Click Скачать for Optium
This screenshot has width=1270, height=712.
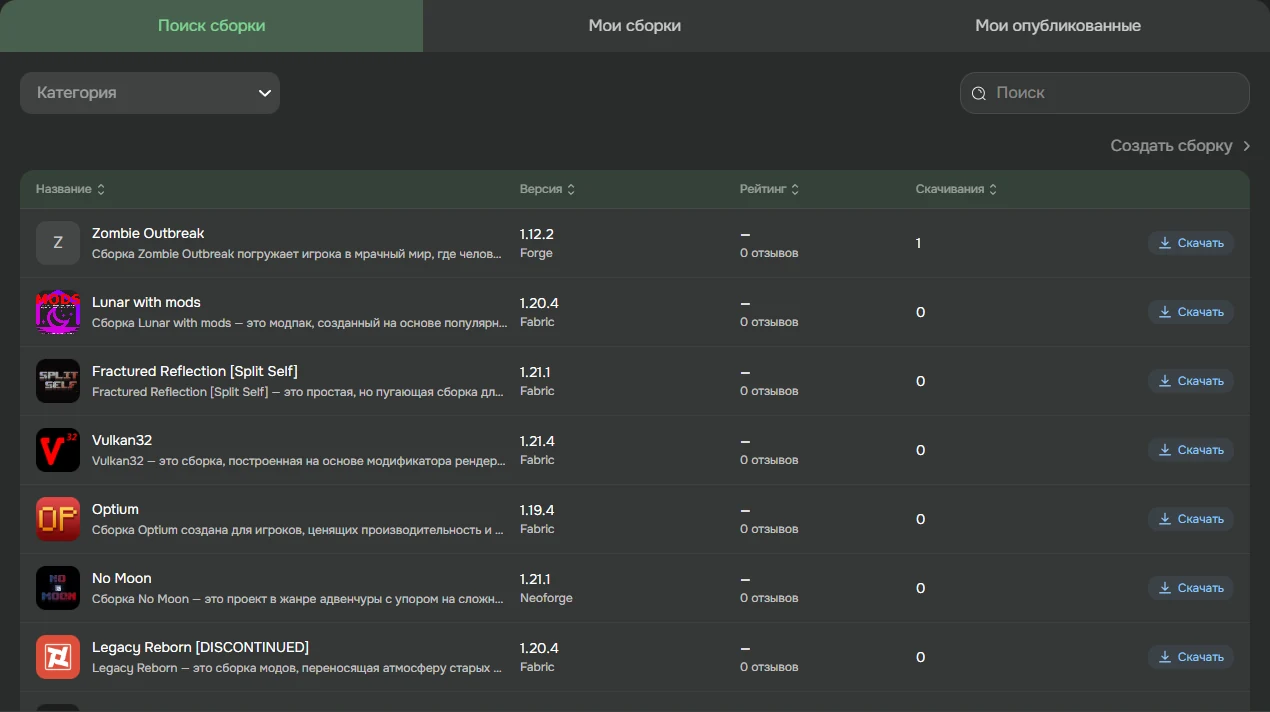coord(1191,519)
